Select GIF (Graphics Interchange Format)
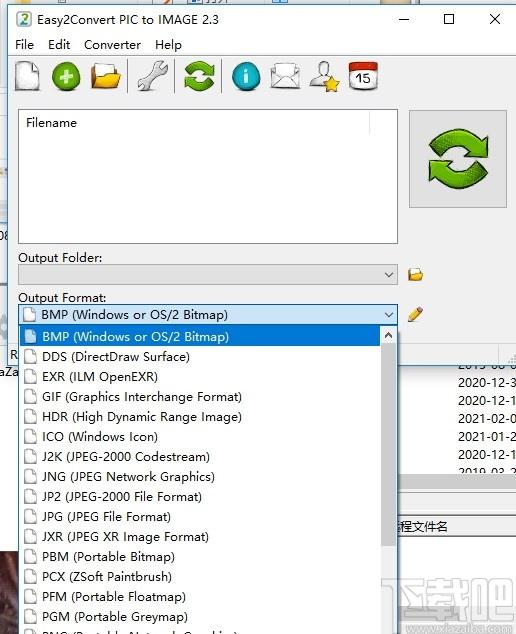516x634 pixels. [200, 397]
